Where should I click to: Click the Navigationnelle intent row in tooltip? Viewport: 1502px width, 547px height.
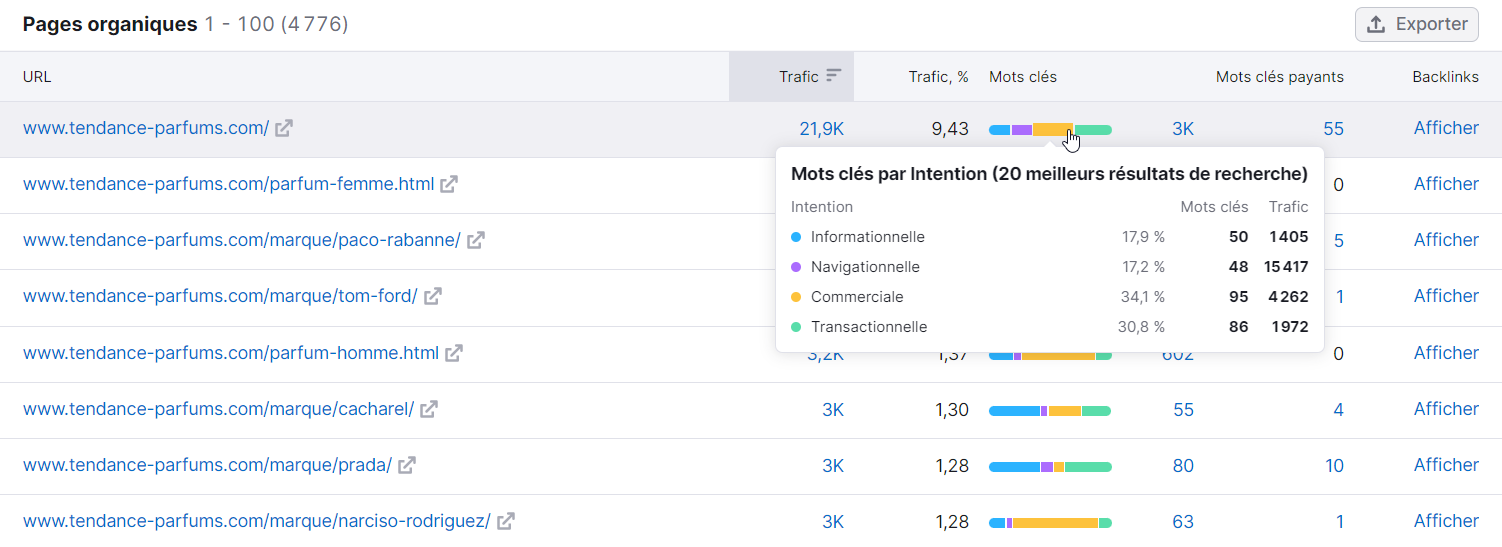point(1049,267)
